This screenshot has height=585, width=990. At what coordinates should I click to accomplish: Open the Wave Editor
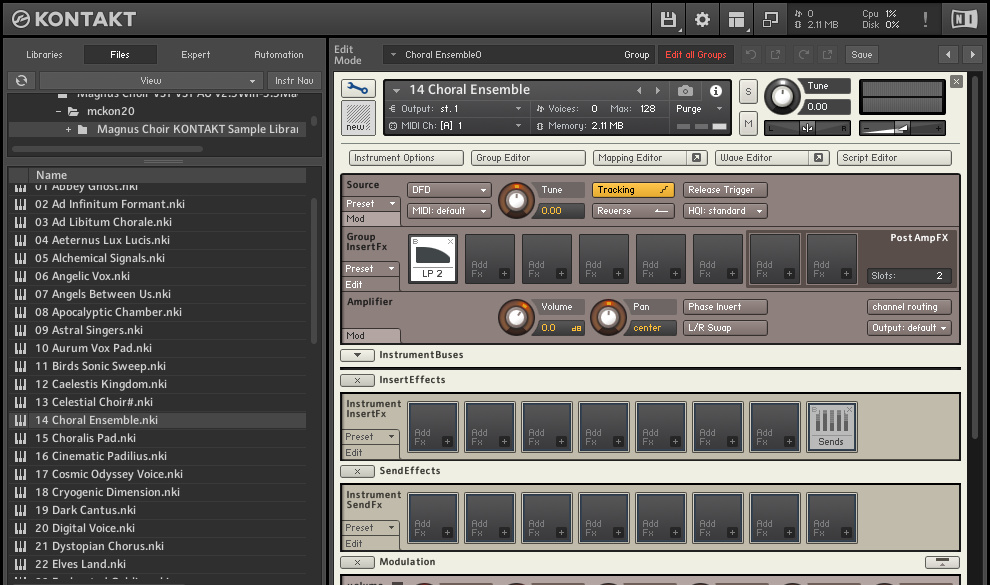(x=763, y=158)
